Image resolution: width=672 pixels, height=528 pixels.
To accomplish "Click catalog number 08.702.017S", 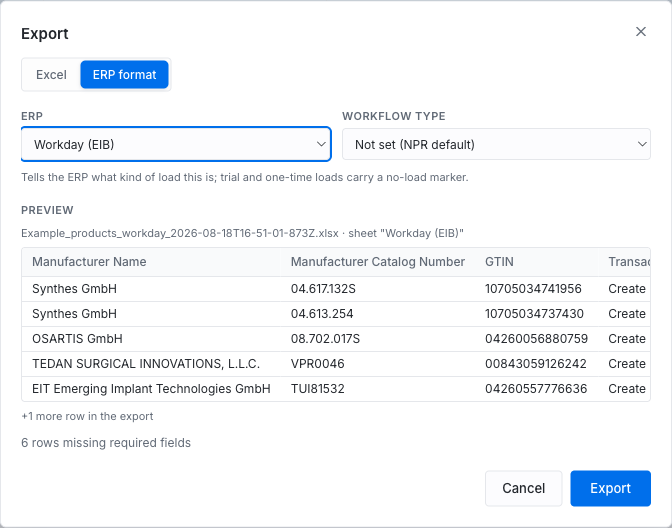I will click(325, 339).
